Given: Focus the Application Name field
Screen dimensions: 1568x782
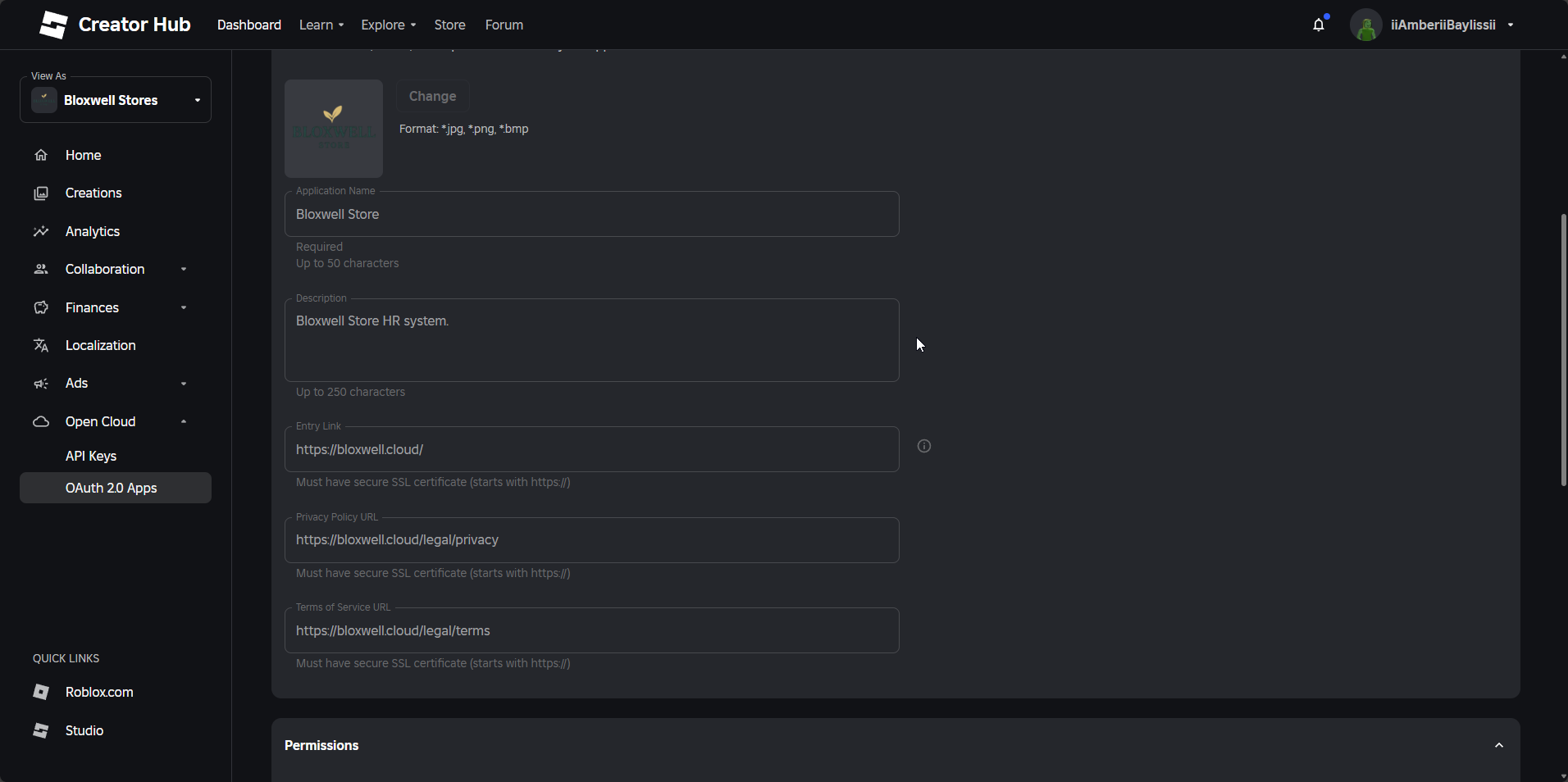Looking at the screenshot, I should 592,214.
